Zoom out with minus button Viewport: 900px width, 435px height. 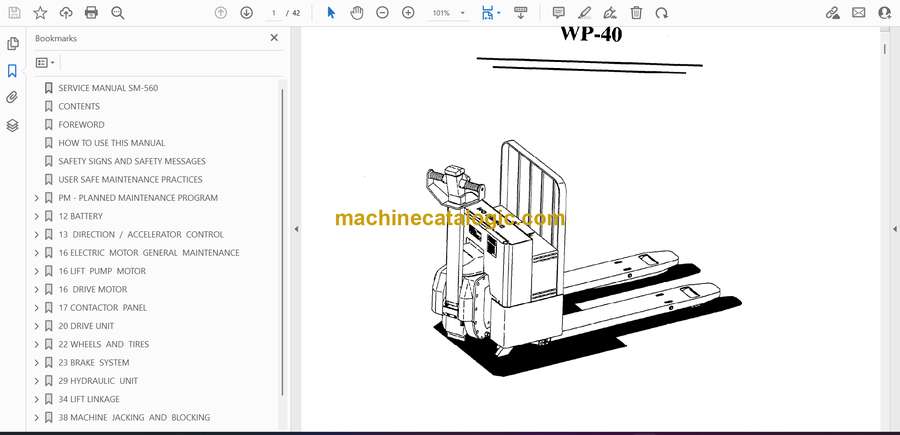(382, 13)
